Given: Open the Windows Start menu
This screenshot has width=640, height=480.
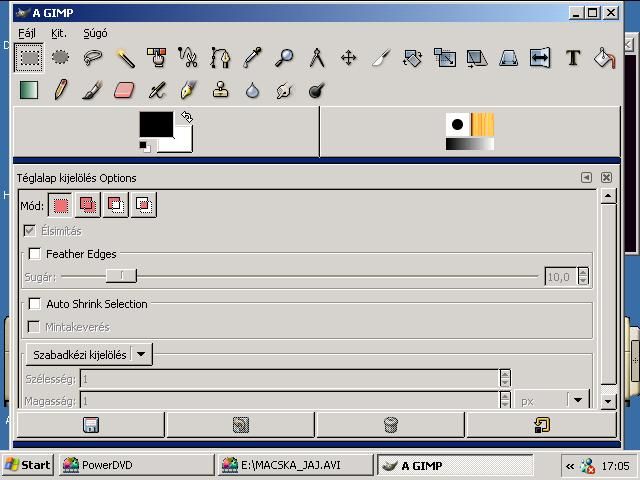Looking at the screenshot, I should 28,465.
